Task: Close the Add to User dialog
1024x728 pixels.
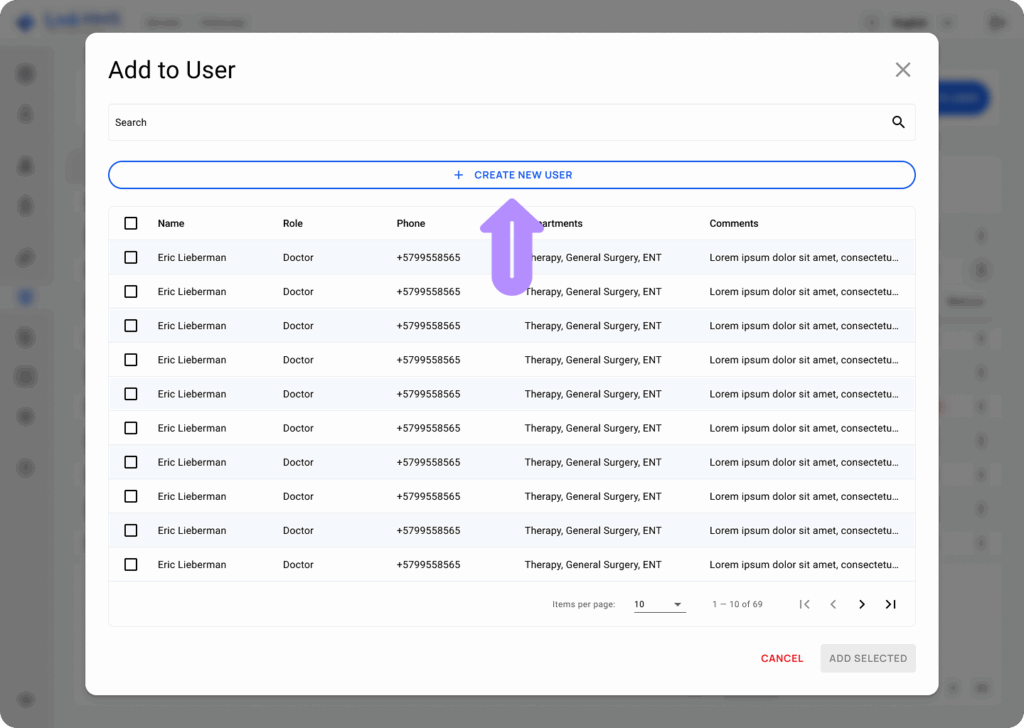Action: coord(902,69)
